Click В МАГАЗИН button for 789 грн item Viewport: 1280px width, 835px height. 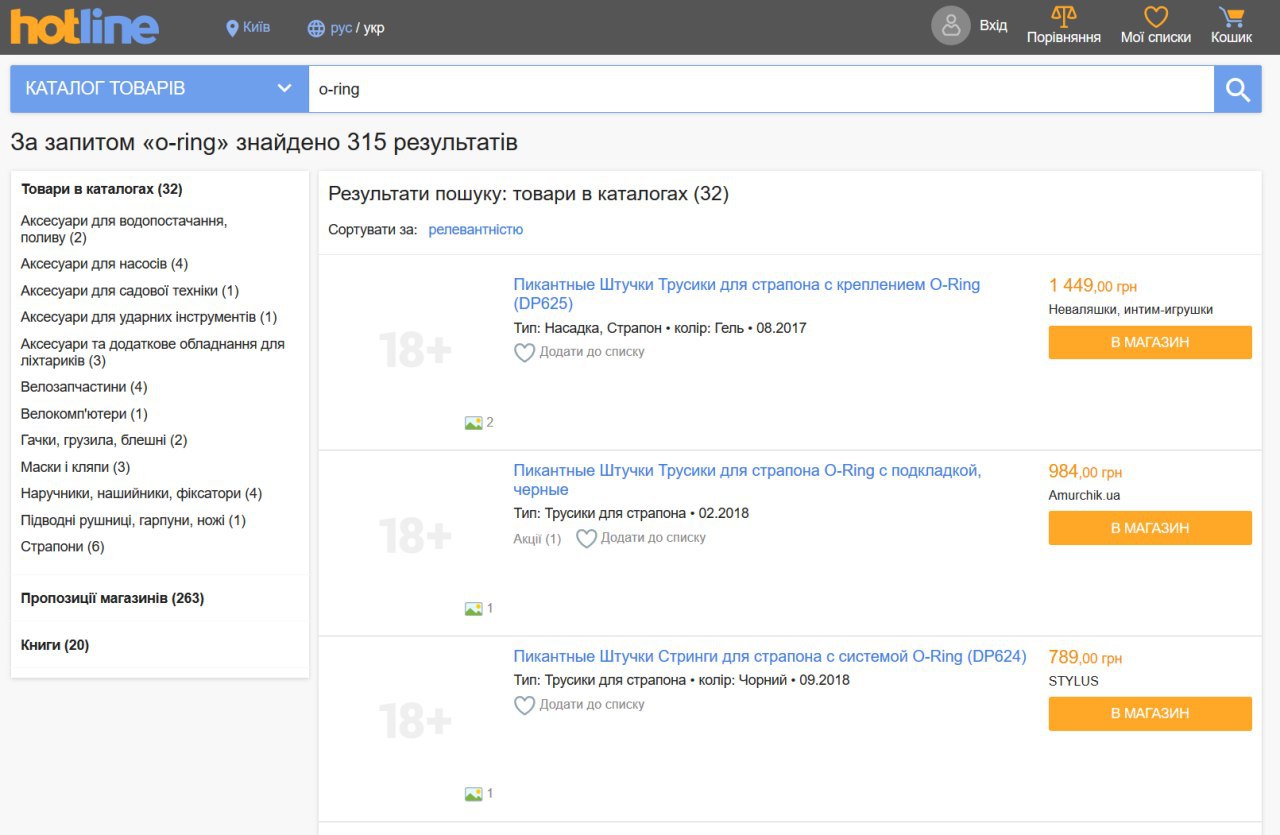[x=1150, y=713]
